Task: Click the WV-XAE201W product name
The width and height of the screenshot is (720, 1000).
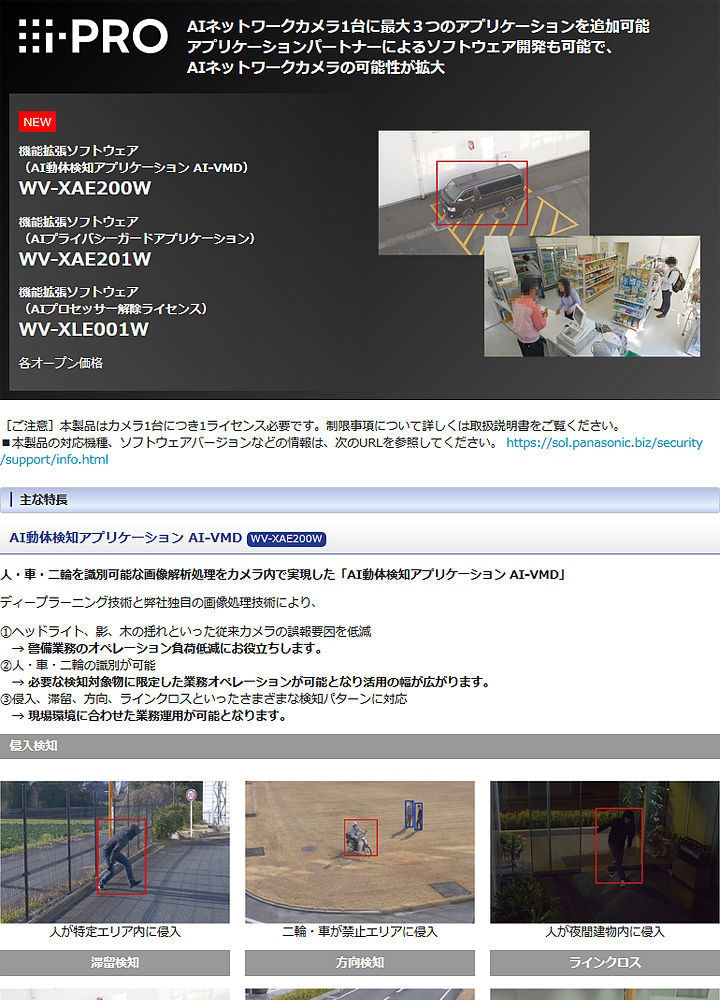Action: click(x=85, y=259)
